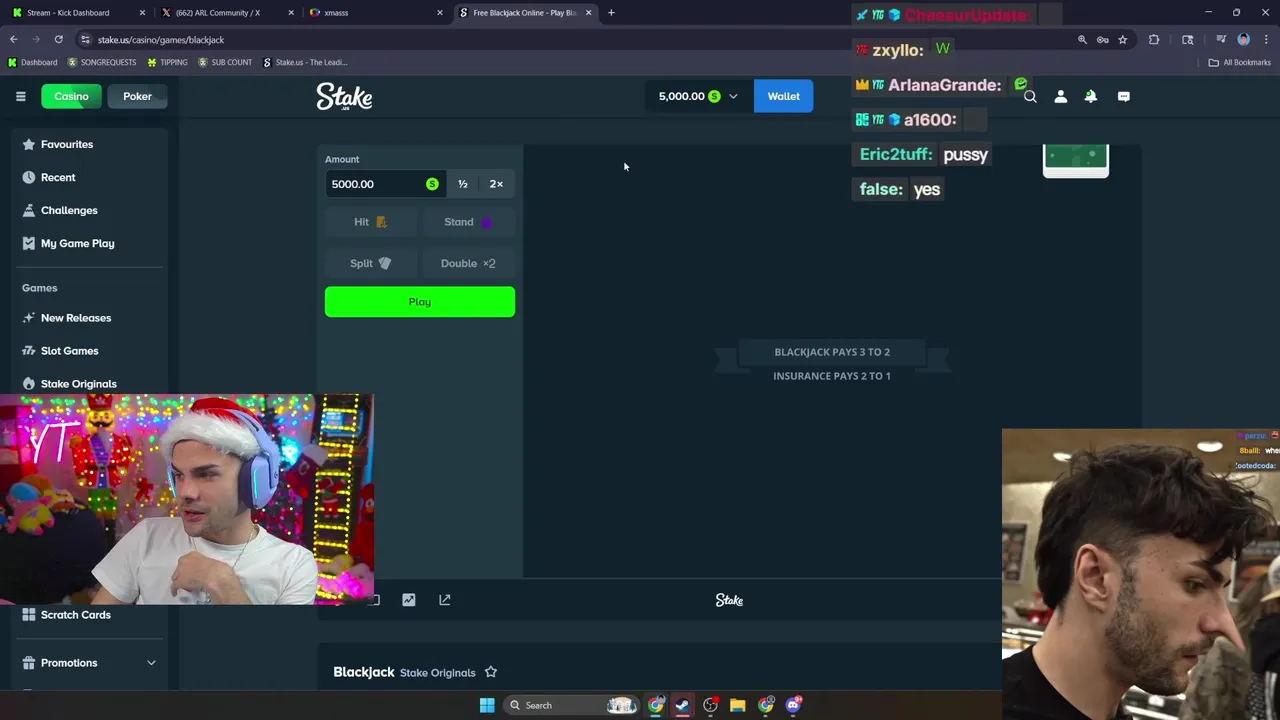The height and width of the screenshot is (720, 1280).
Task: Open the user account profile icon
Action: (x=1060, y=96)
